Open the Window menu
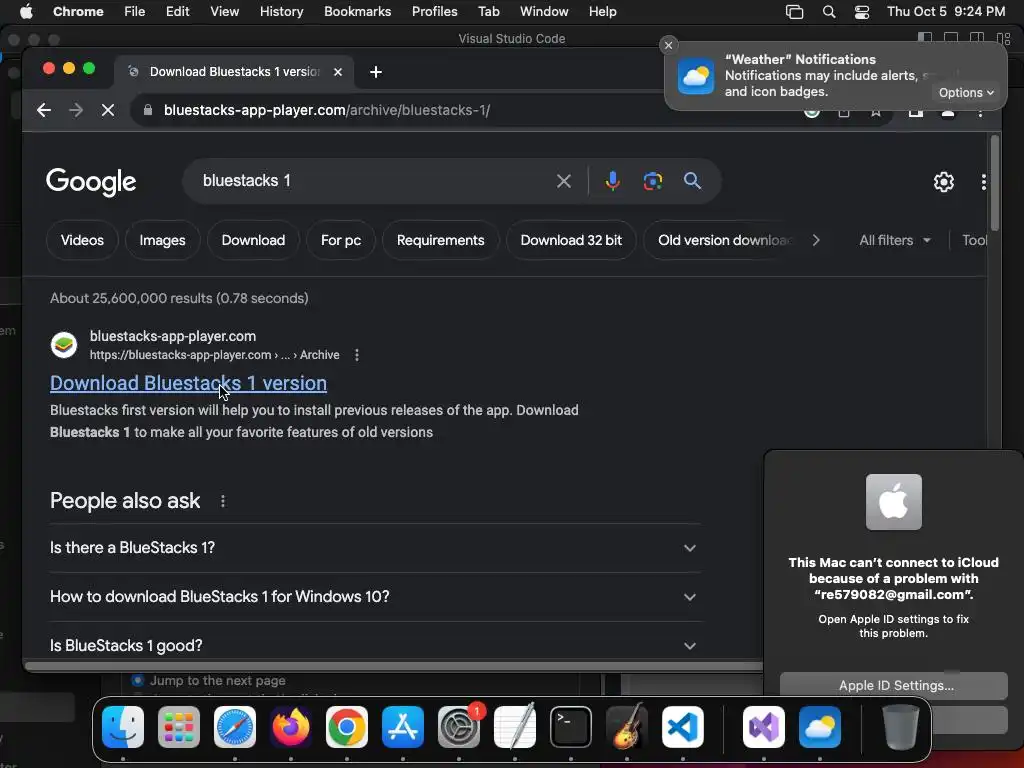 tap(544, 12)
